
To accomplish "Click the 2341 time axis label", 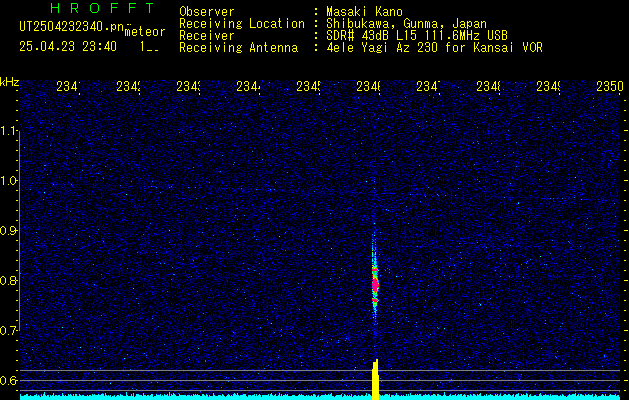I will [x=68, y=86].
